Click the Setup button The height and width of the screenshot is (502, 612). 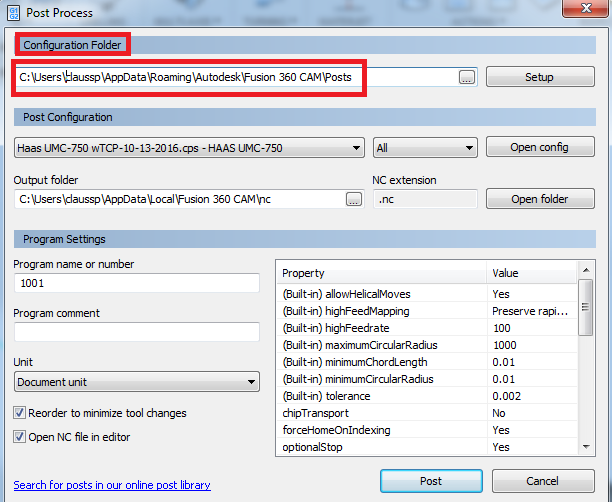(540, 77)
